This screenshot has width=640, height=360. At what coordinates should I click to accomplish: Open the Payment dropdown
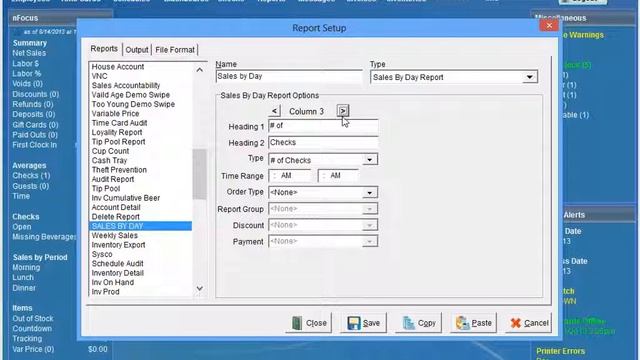tap(369, 242)
